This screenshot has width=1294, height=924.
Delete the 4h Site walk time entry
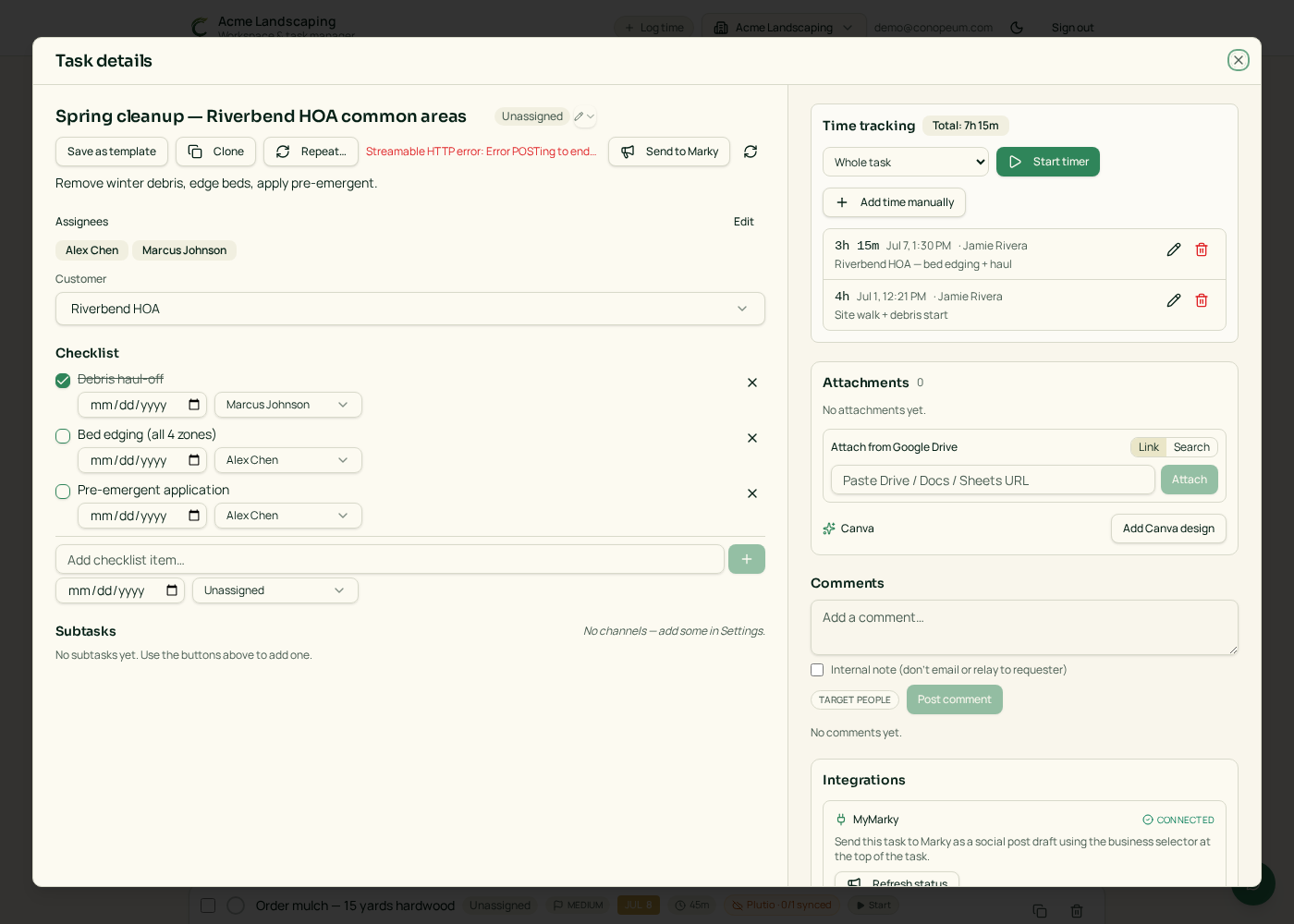(x=1202, y=300)
